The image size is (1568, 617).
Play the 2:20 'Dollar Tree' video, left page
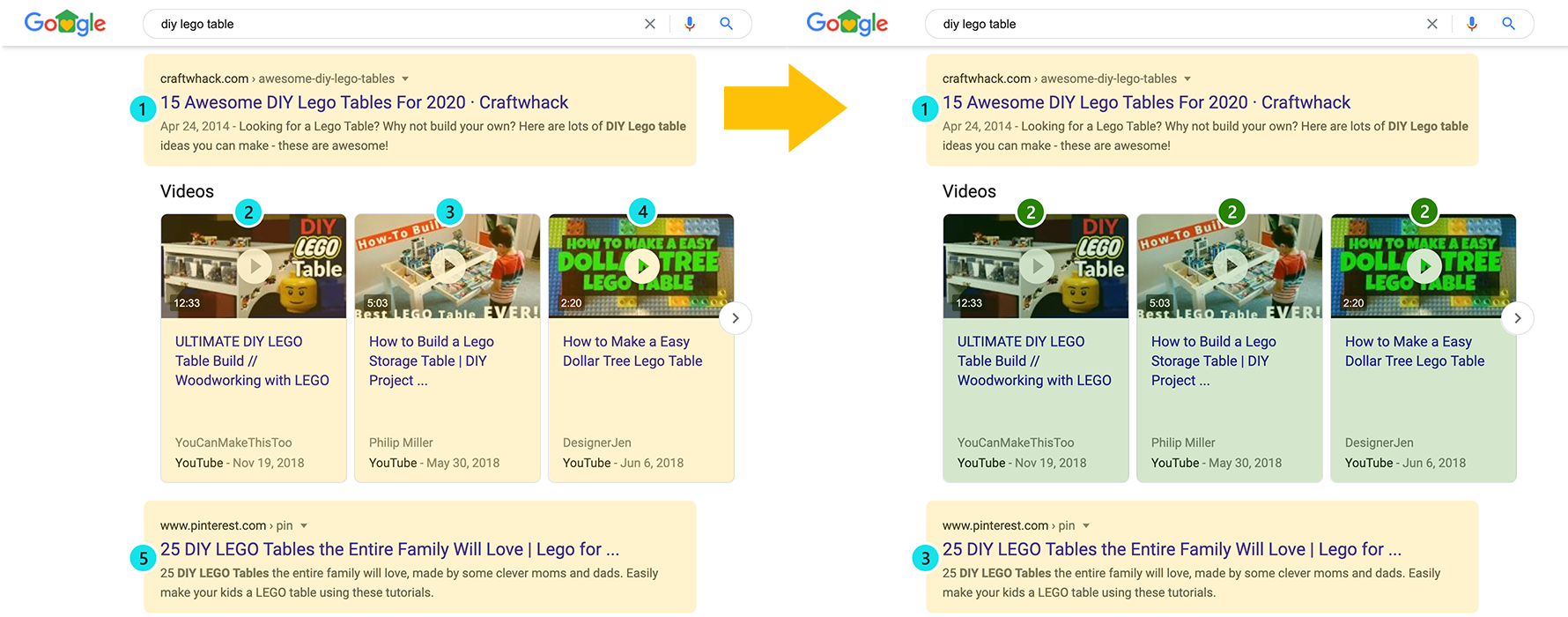pos(641,266)
